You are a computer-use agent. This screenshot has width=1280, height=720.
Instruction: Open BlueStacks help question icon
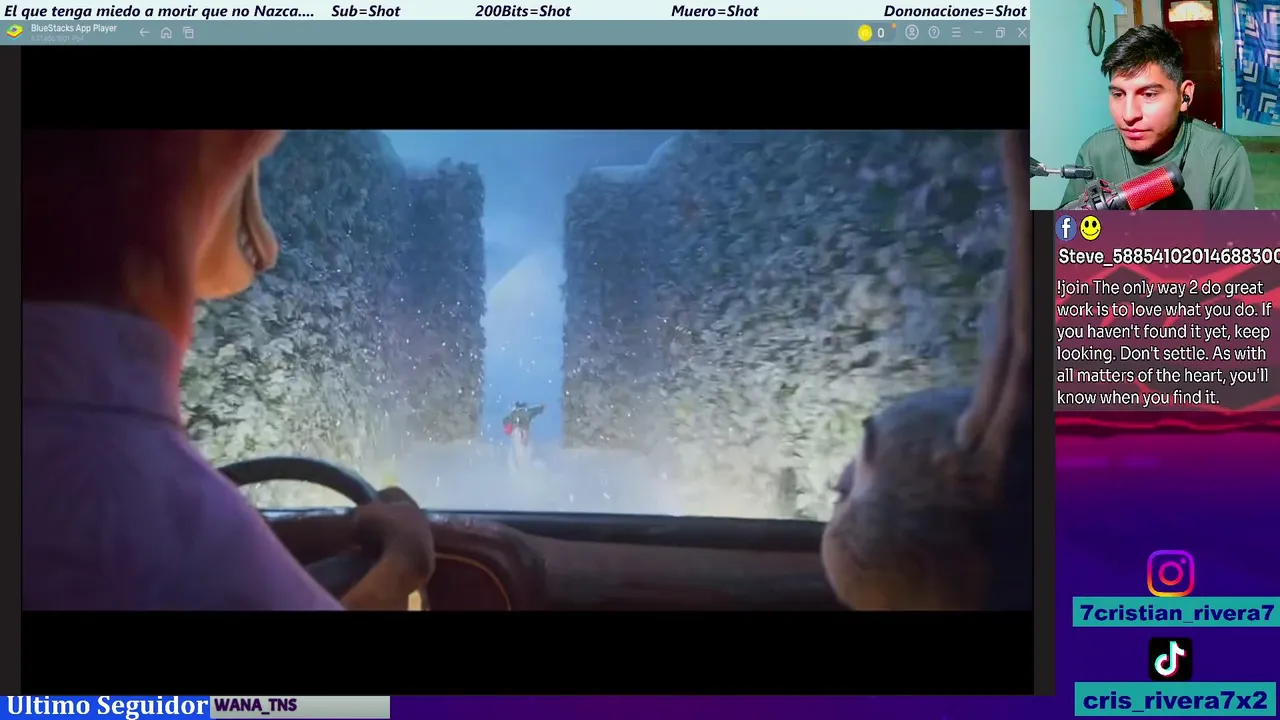pyautogui.click(x=934, y=33)
